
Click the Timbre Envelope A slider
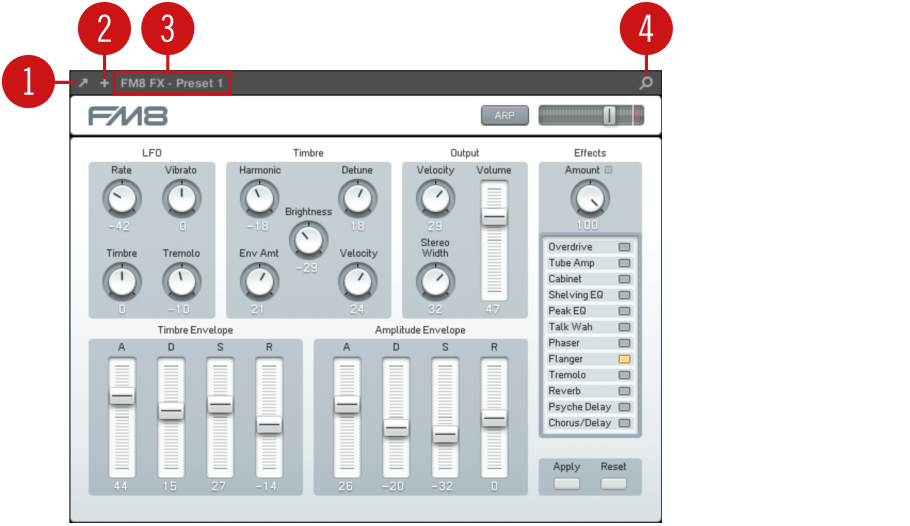(x=122, y=396)
